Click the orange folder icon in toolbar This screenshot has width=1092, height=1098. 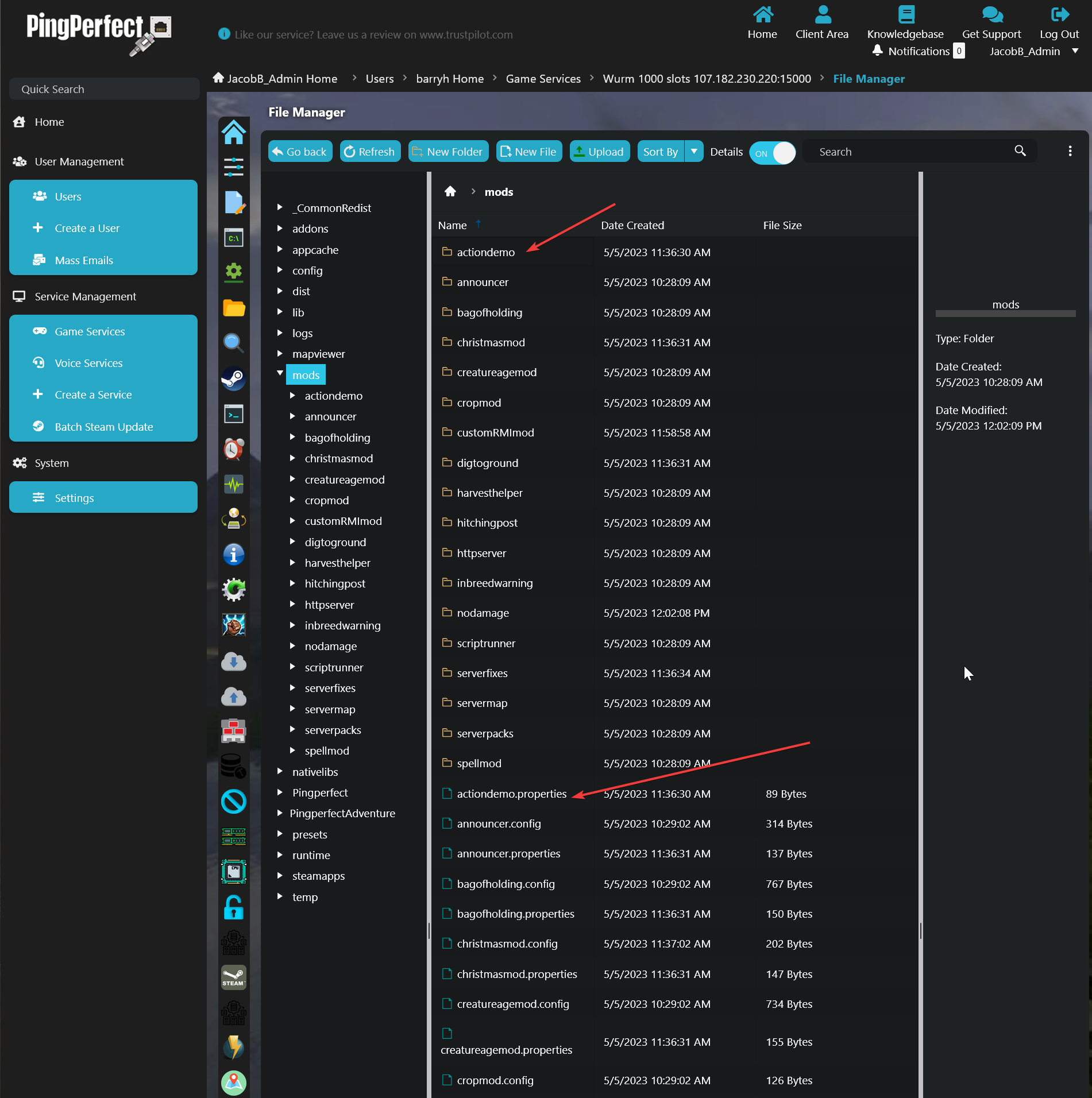233,308
